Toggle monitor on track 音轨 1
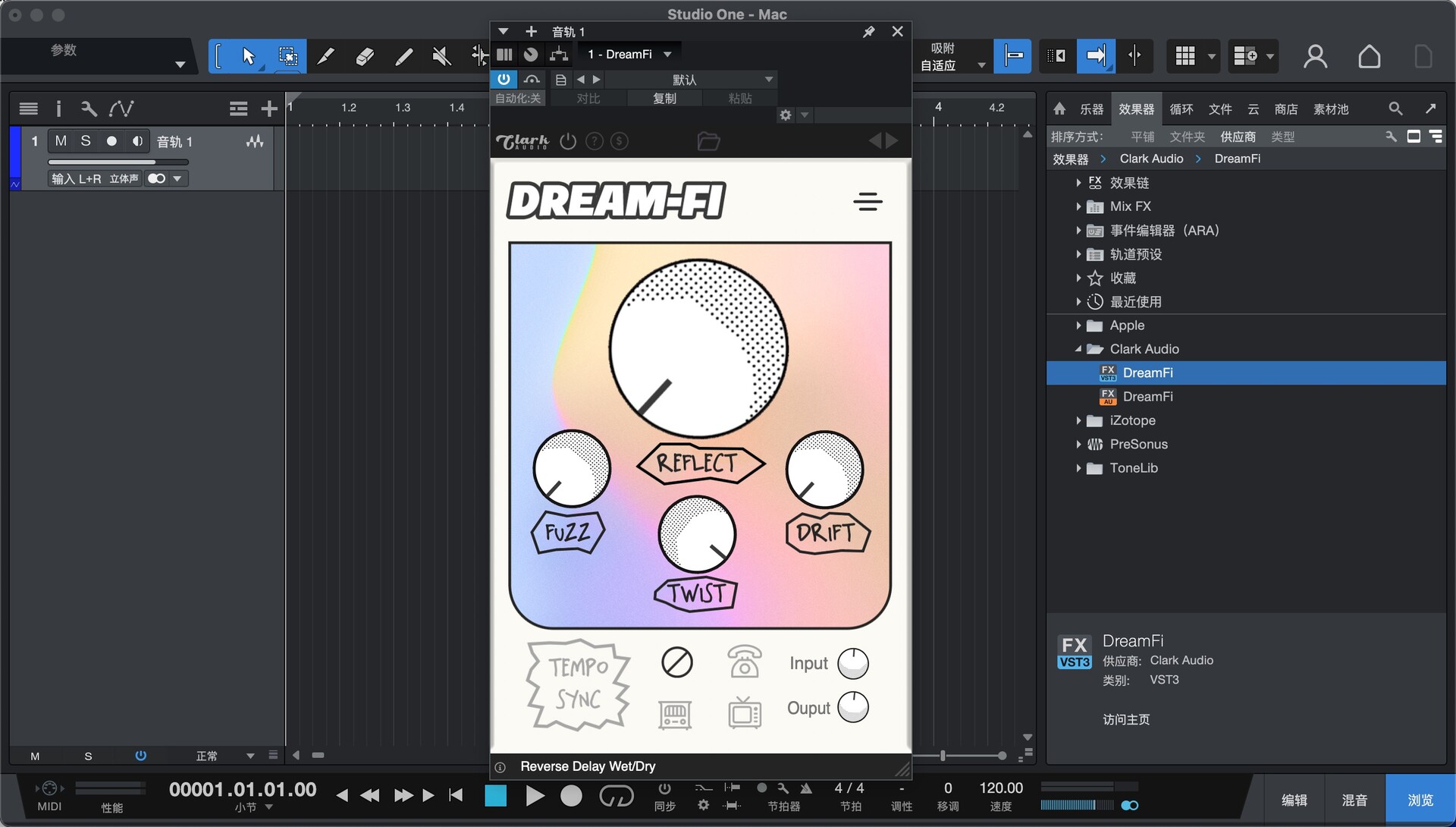 (x=137, y=141)
